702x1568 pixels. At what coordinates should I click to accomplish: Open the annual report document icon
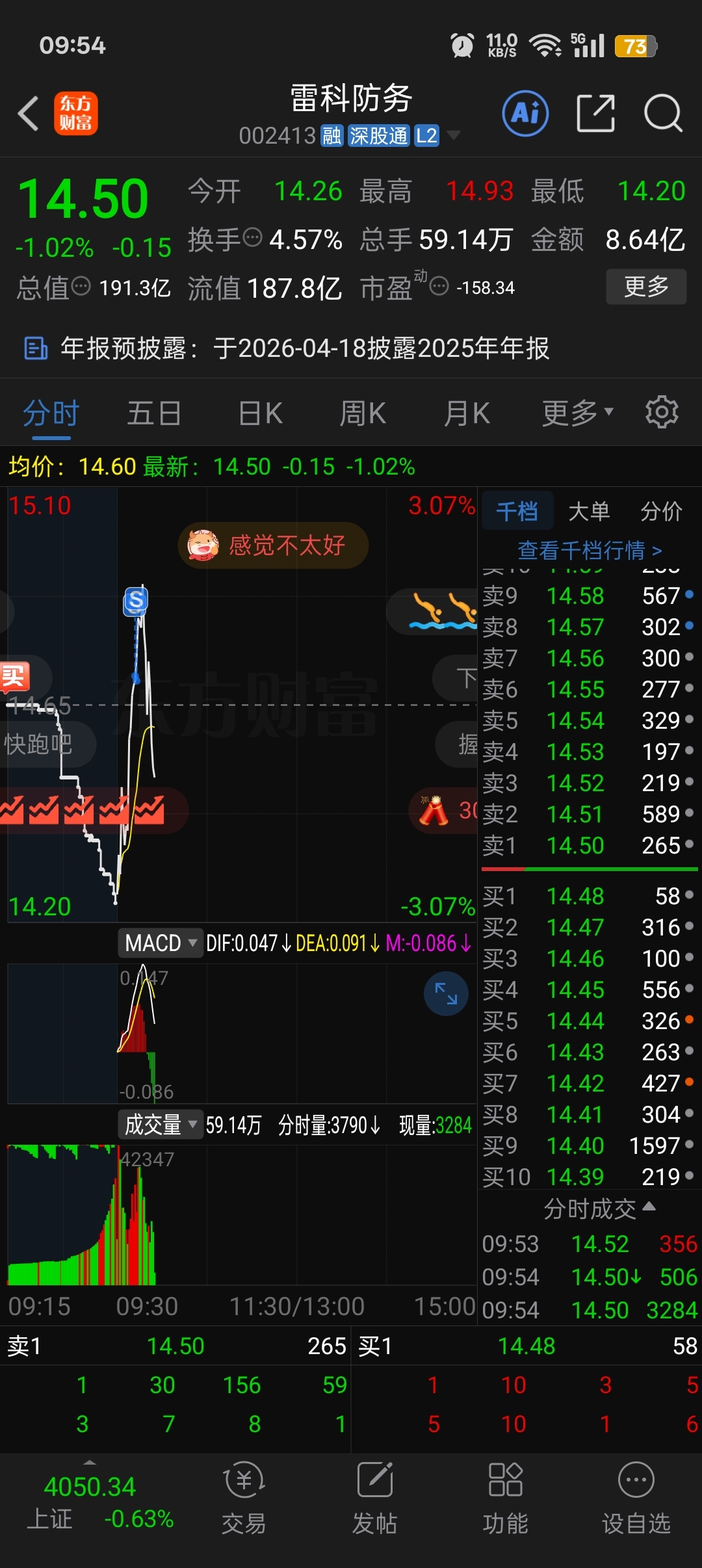click(x=36, y=348)
